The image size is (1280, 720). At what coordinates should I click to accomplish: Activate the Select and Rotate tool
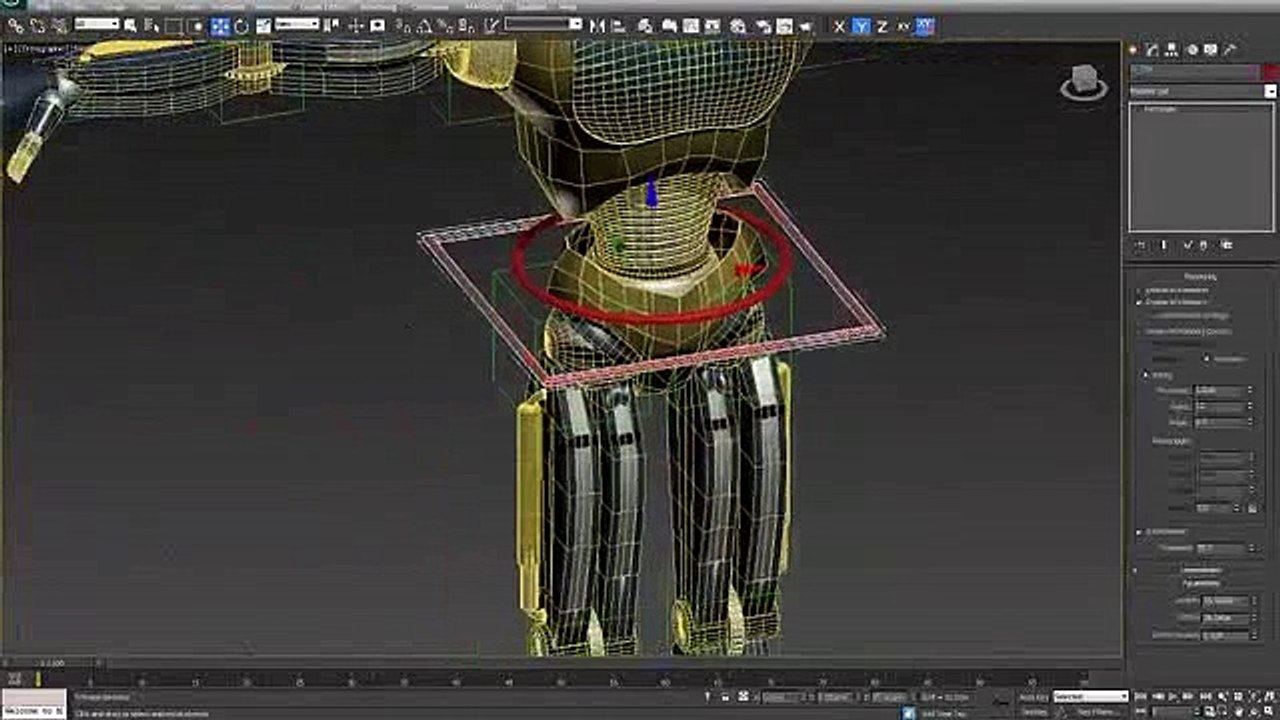coord(241,26)
